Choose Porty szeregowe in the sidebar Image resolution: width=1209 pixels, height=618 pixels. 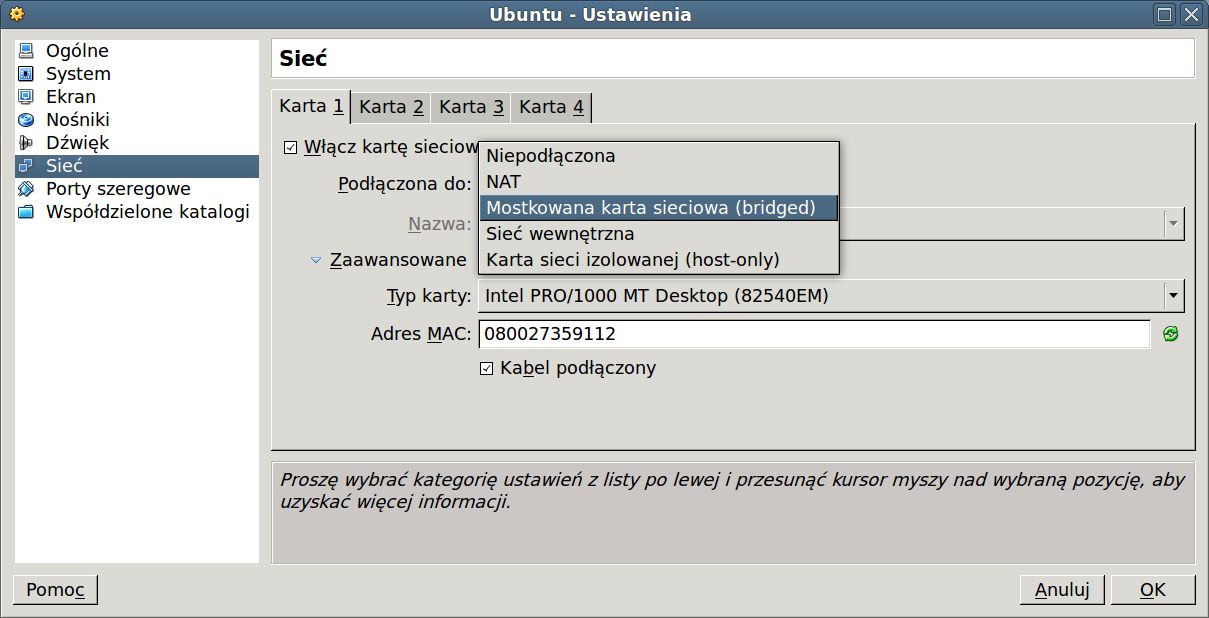click(137, 189)
